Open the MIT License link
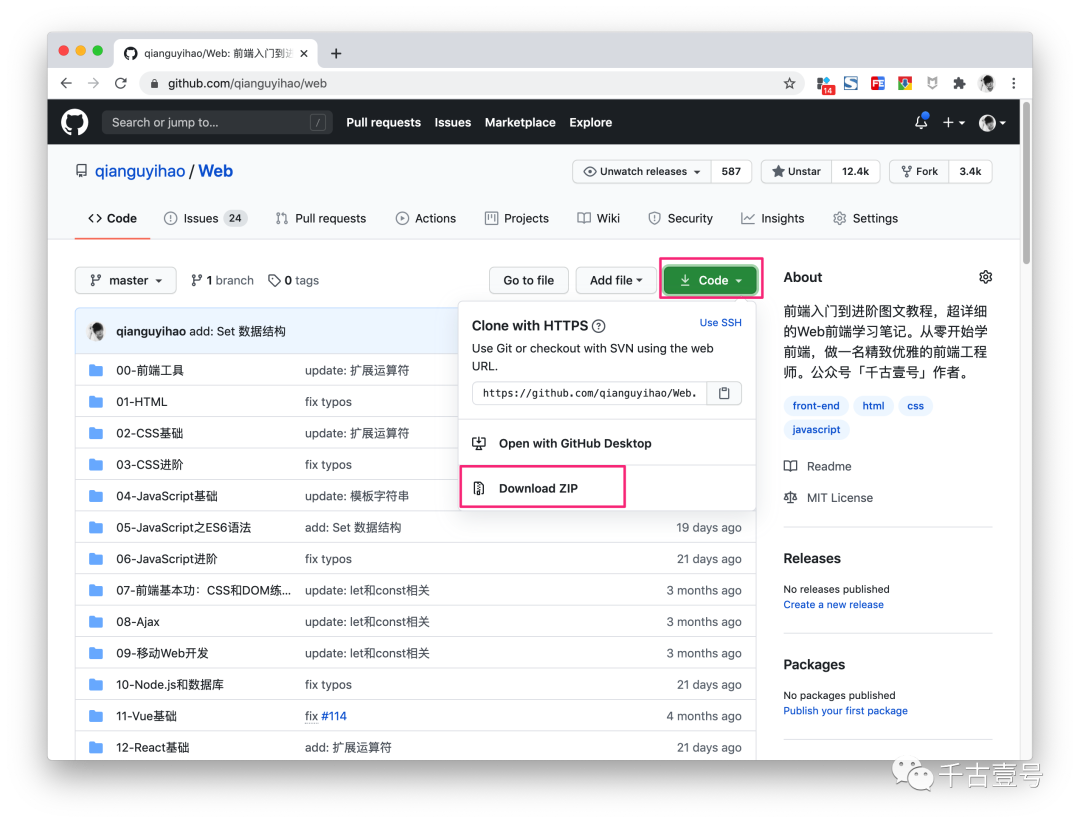 (840, 498)
